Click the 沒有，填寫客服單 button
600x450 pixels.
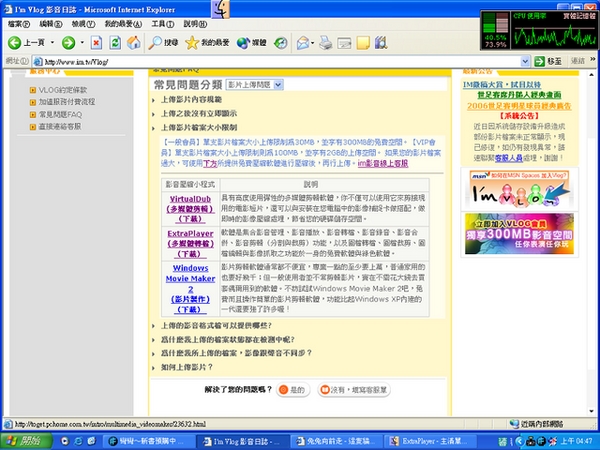tap(354, 390)
